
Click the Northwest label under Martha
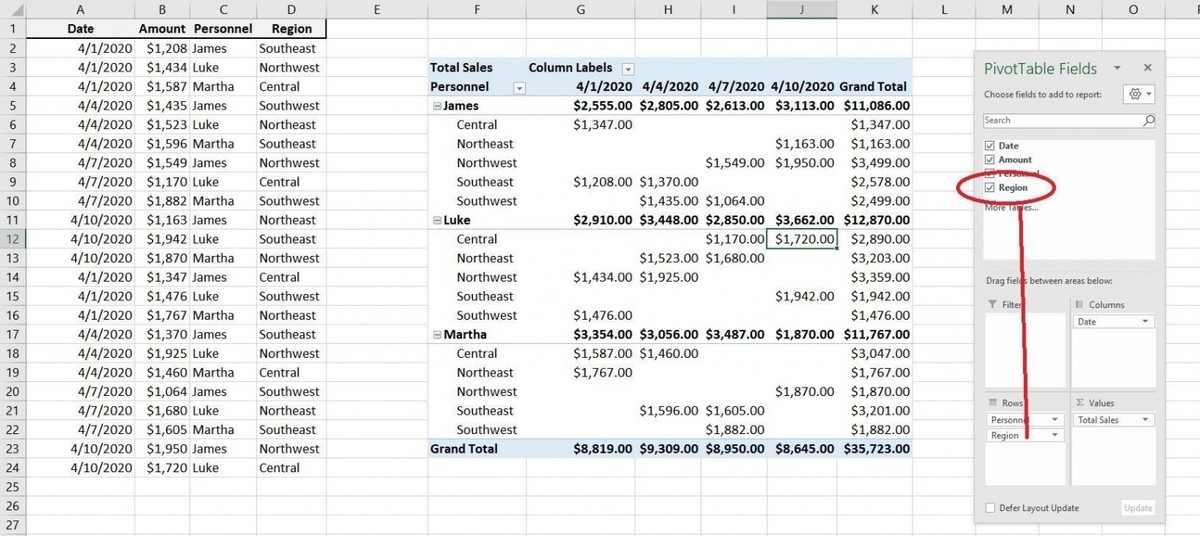coord(487,392)
